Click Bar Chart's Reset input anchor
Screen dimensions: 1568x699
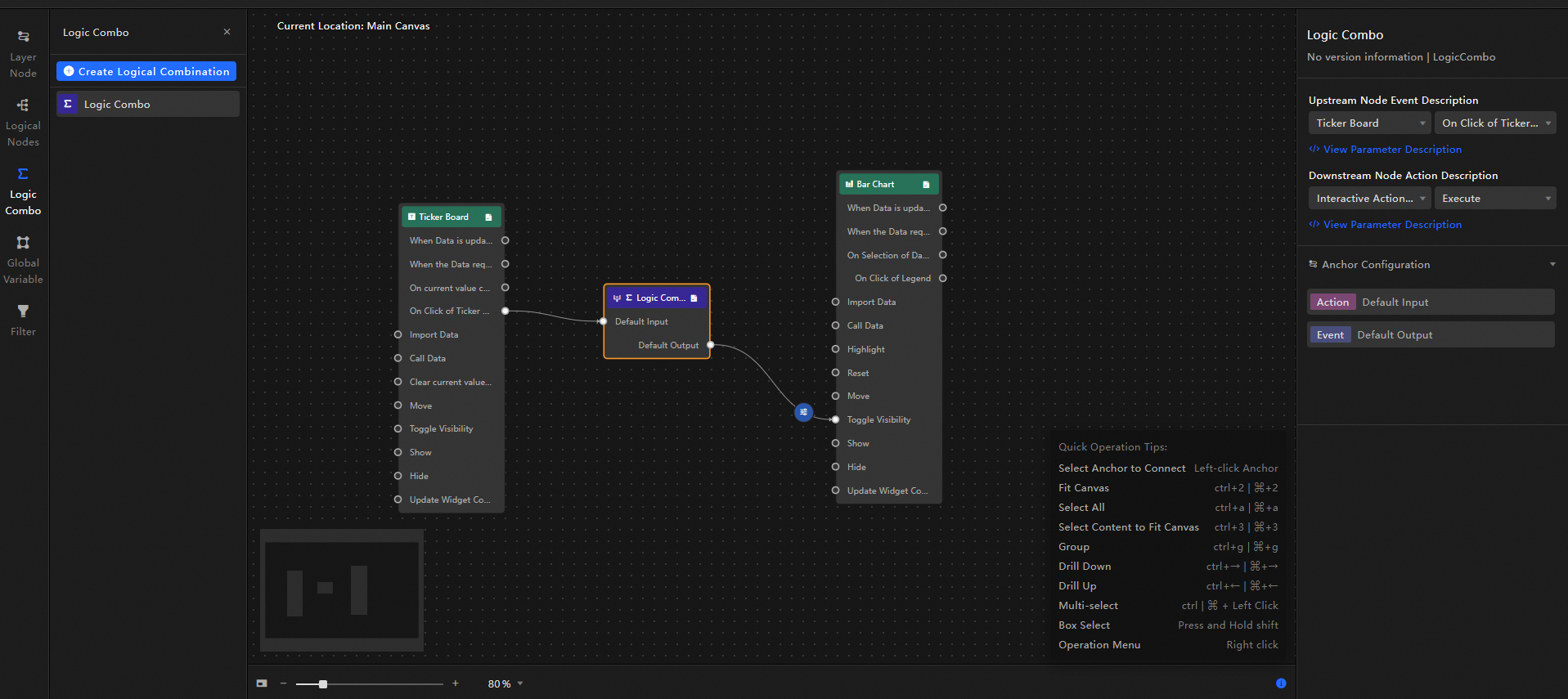pyautogui.click(x=835, y=373)
